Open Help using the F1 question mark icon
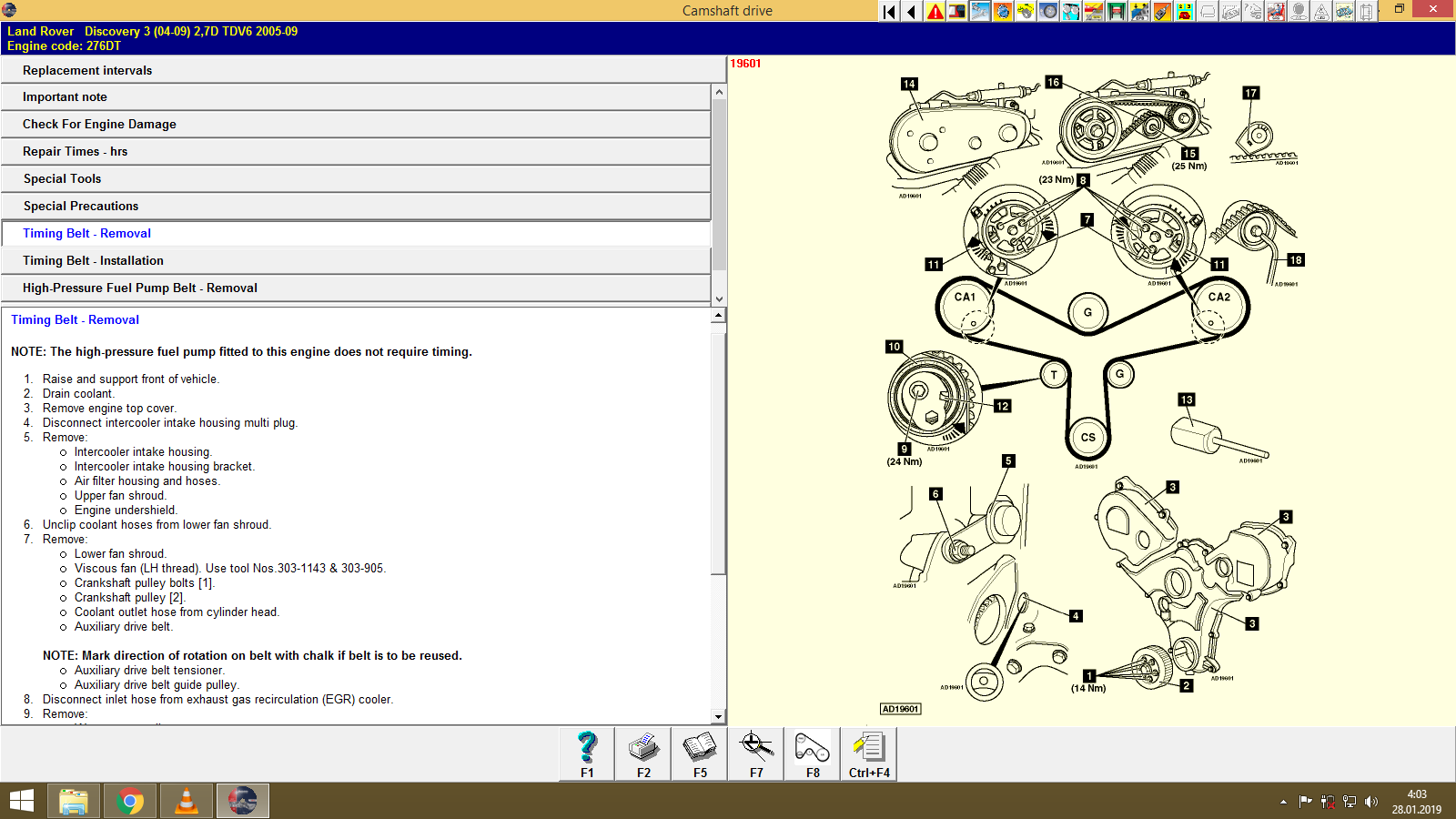The image size is (1456, 819). 586,753
